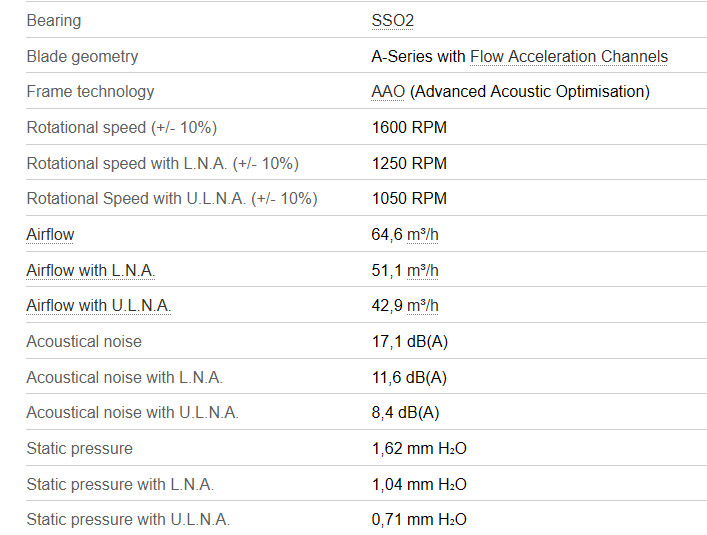
Task: Click the Airflow with L.N.A. link
Action: [90, 270]
